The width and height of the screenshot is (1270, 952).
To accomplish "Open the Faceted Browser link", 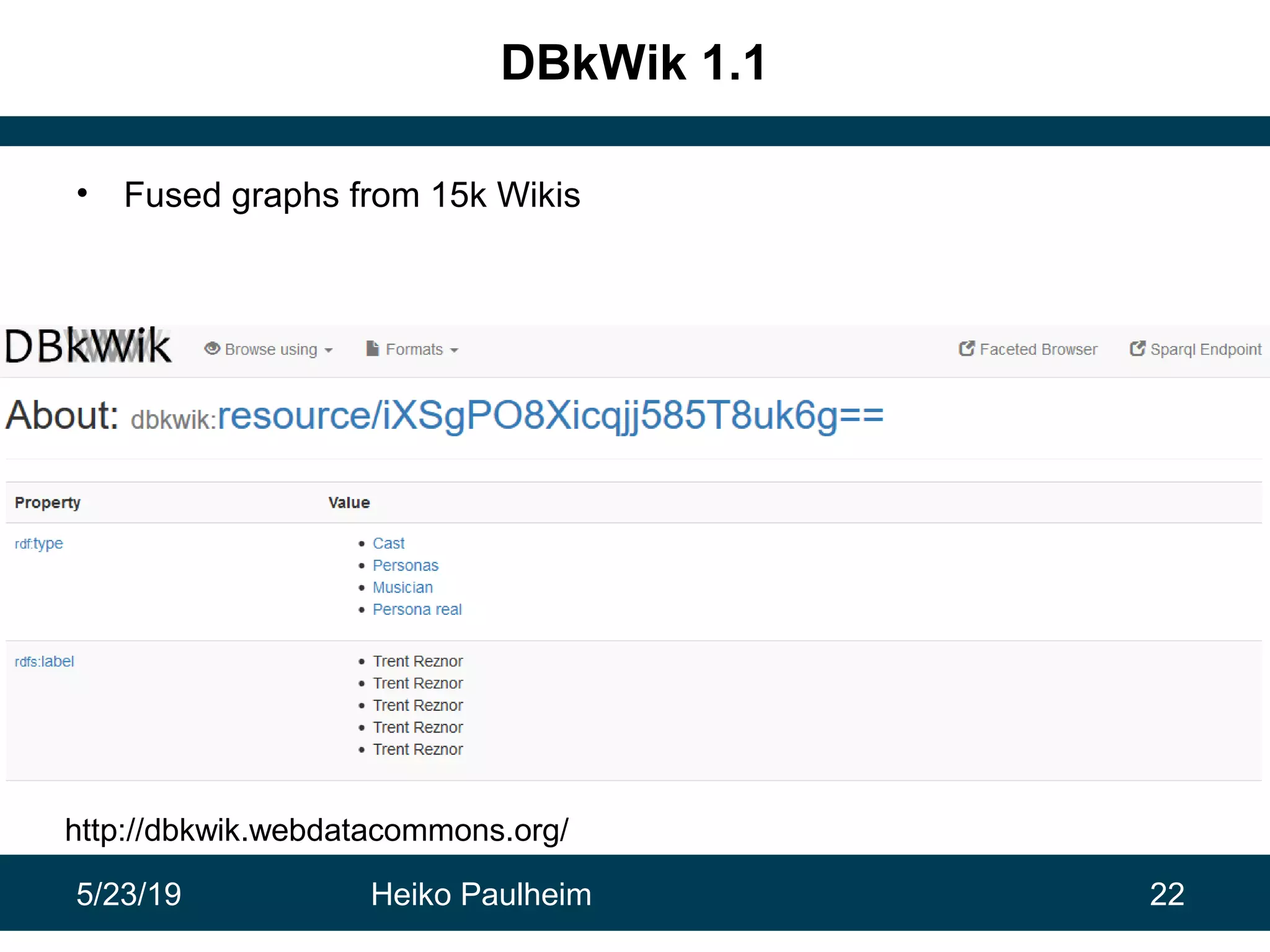I will point(1028,350).
